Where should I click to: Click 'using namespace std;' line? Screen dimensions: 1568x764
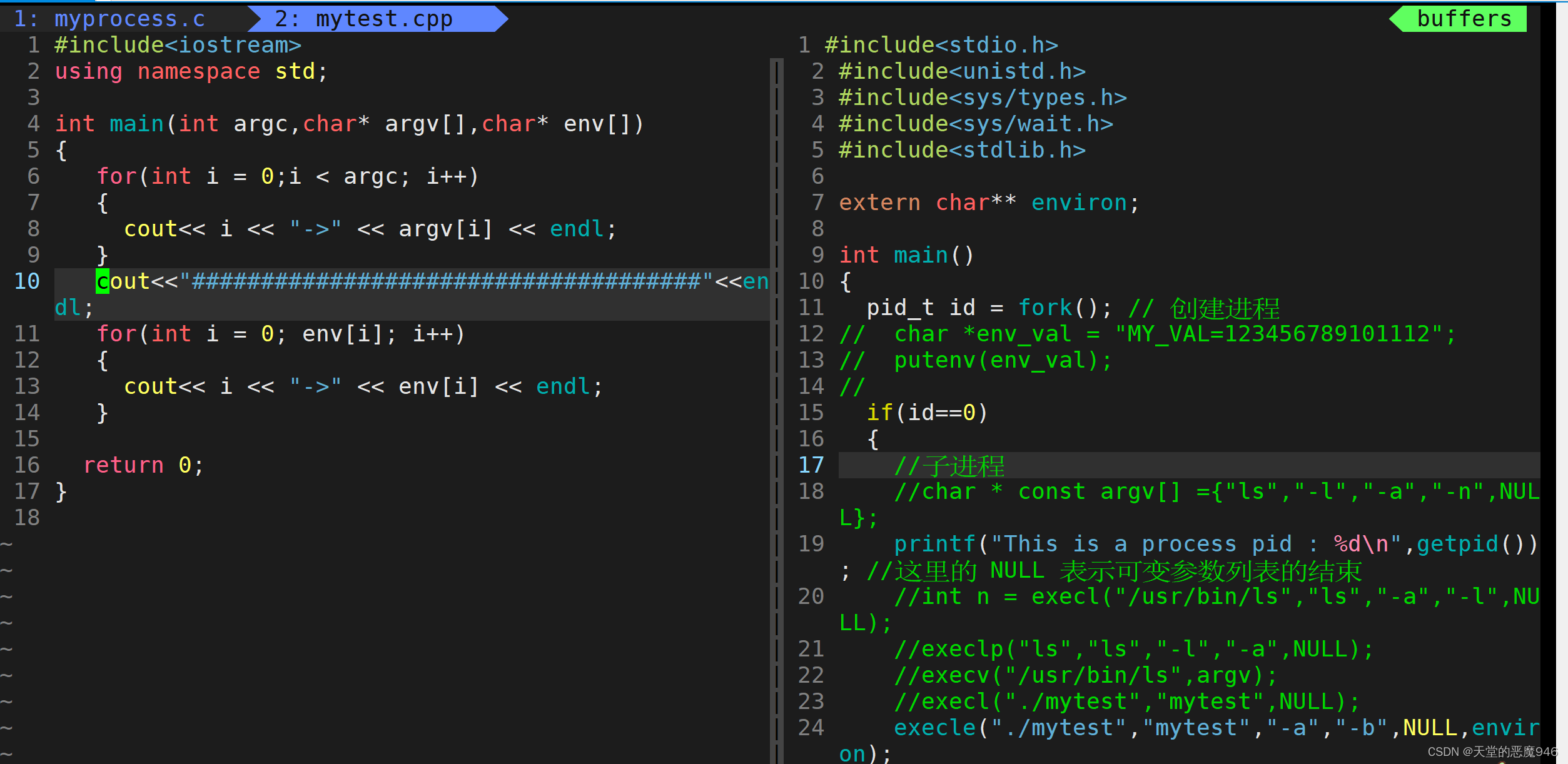point(191,71)
